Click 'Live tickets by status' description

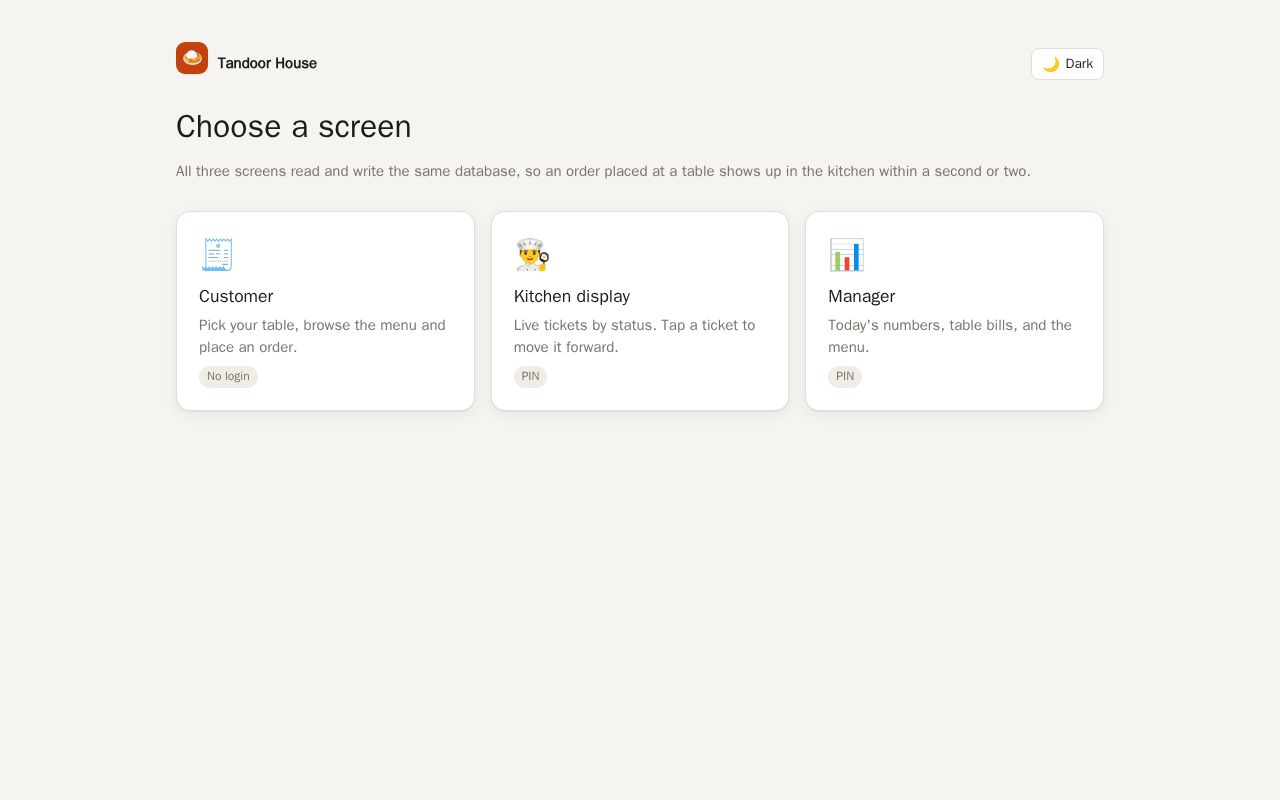point(635,336)
